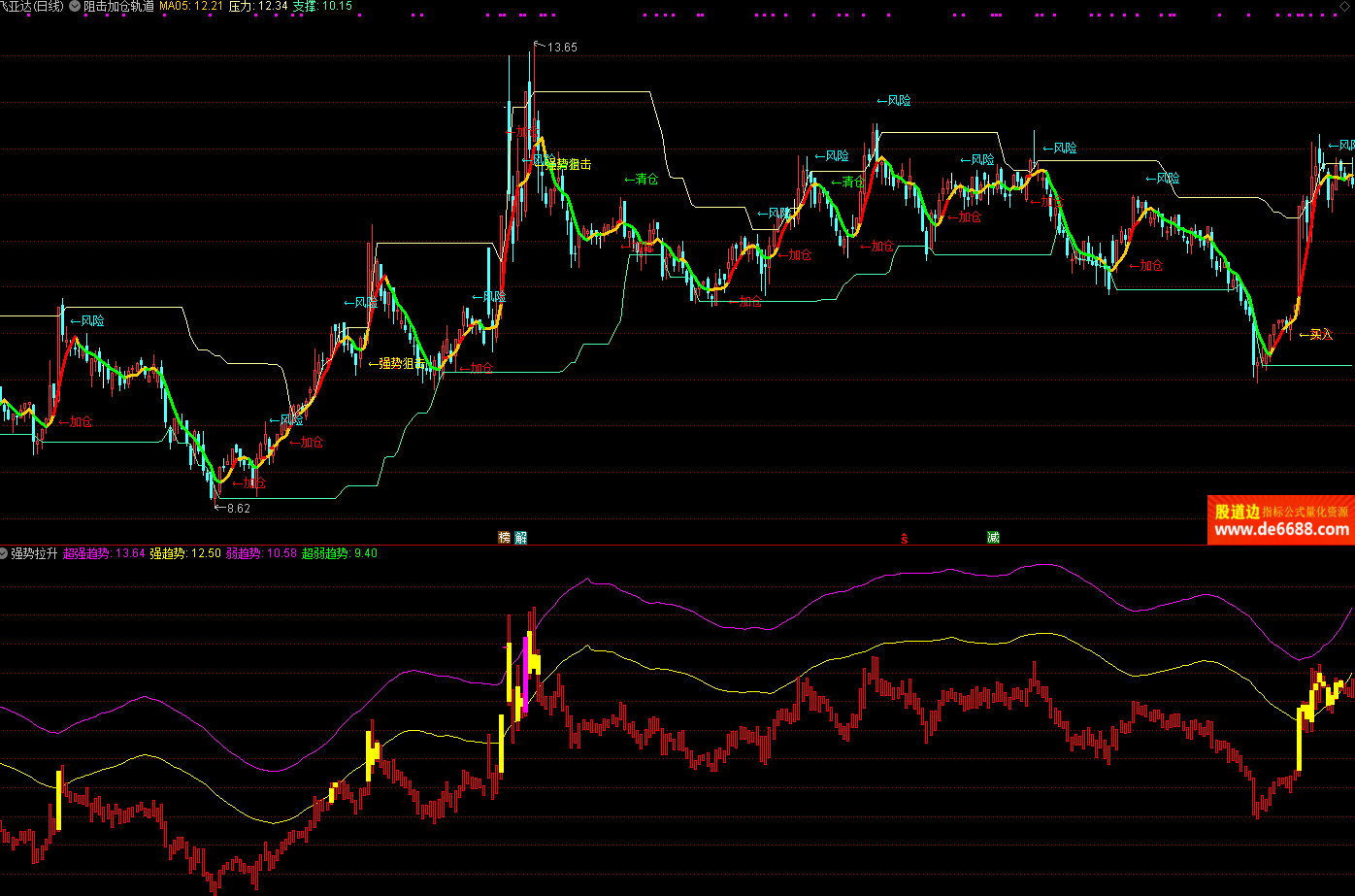Click the 减 event icon

click(x=993, y=537)
